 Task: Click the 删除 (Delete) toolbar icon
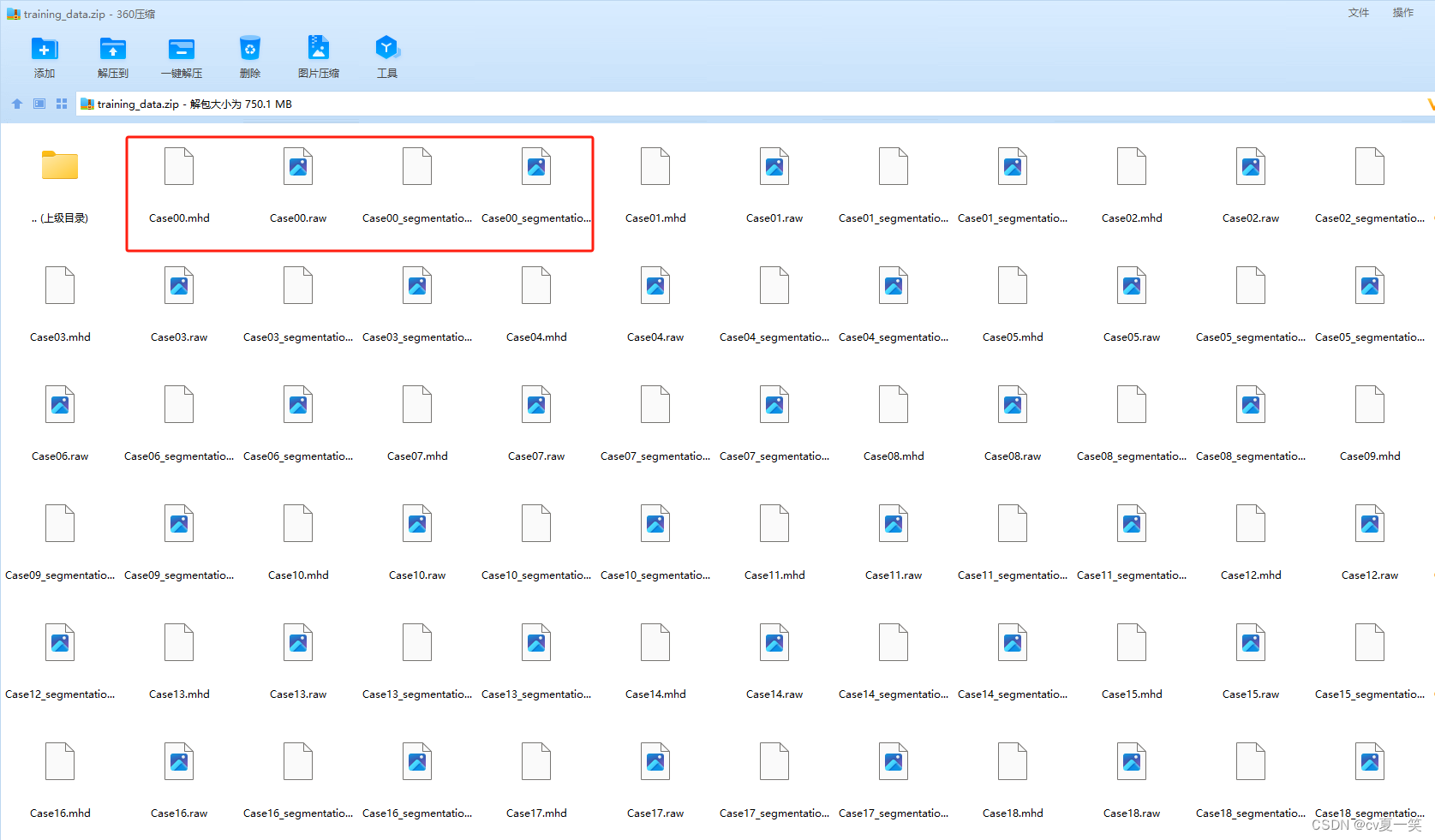[250, 49]
